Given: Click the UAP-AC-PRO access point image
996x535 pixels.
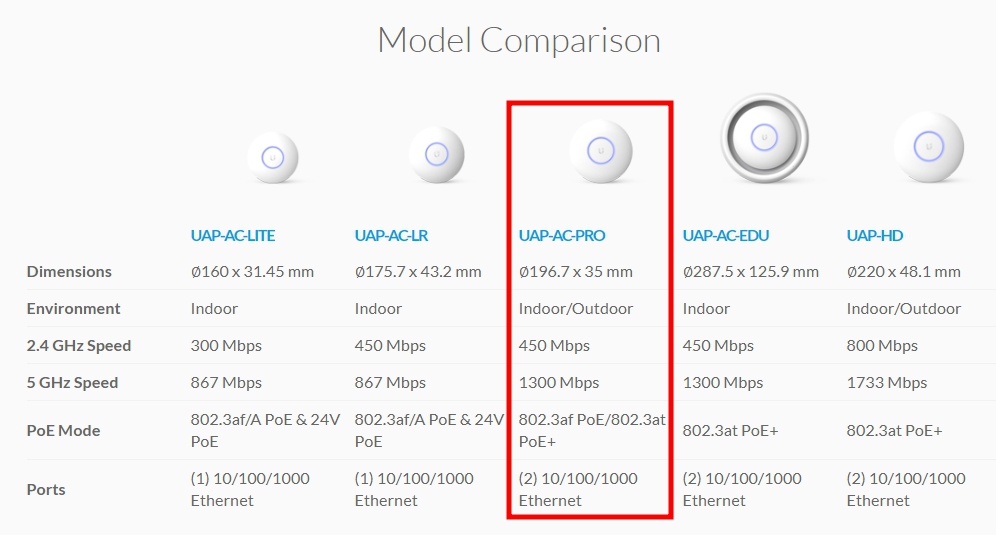Looking at the screenshot, I should 600,151.
